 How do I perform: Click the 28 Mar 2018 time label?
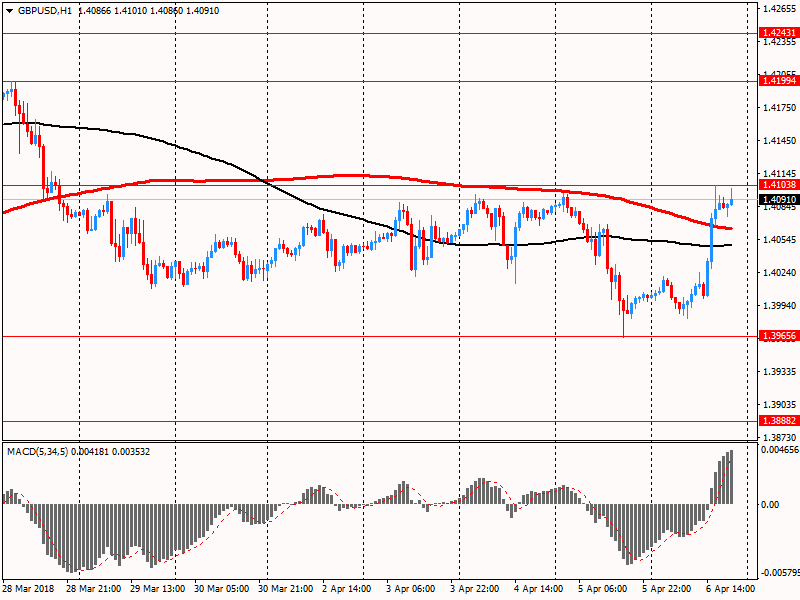click(29, 588)
